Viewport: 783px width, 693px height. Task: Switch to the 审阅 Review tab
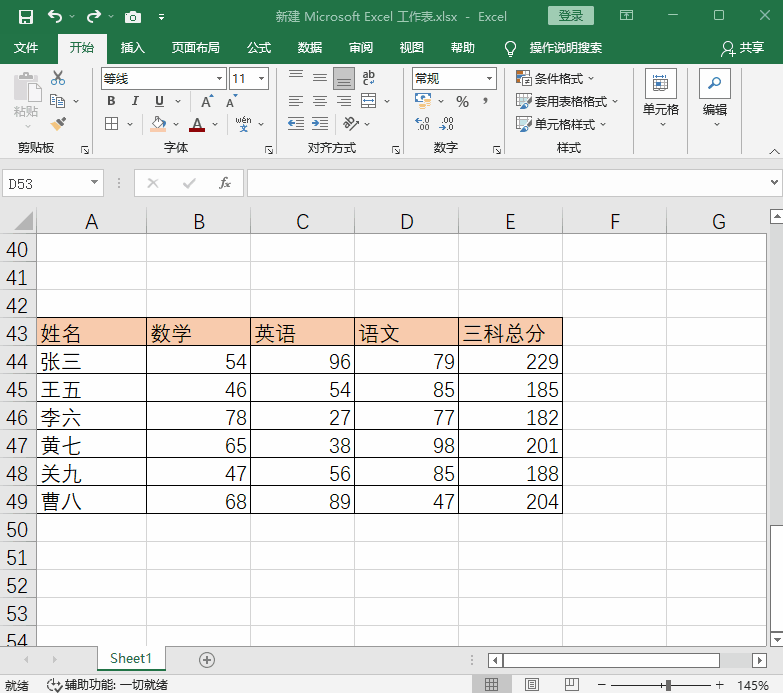361,48
